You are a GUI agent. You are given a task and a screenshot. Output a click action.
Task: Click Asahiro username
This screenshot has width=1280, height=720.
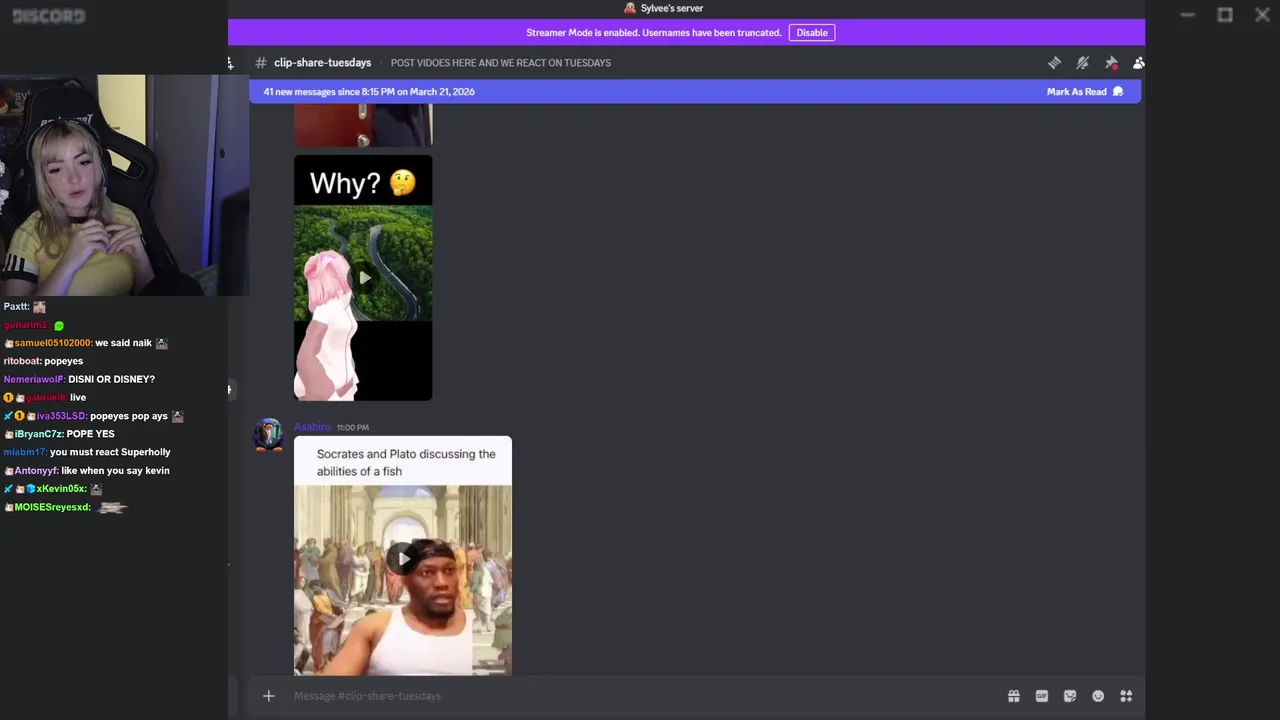pyautogui.click(x=312, y=427)
